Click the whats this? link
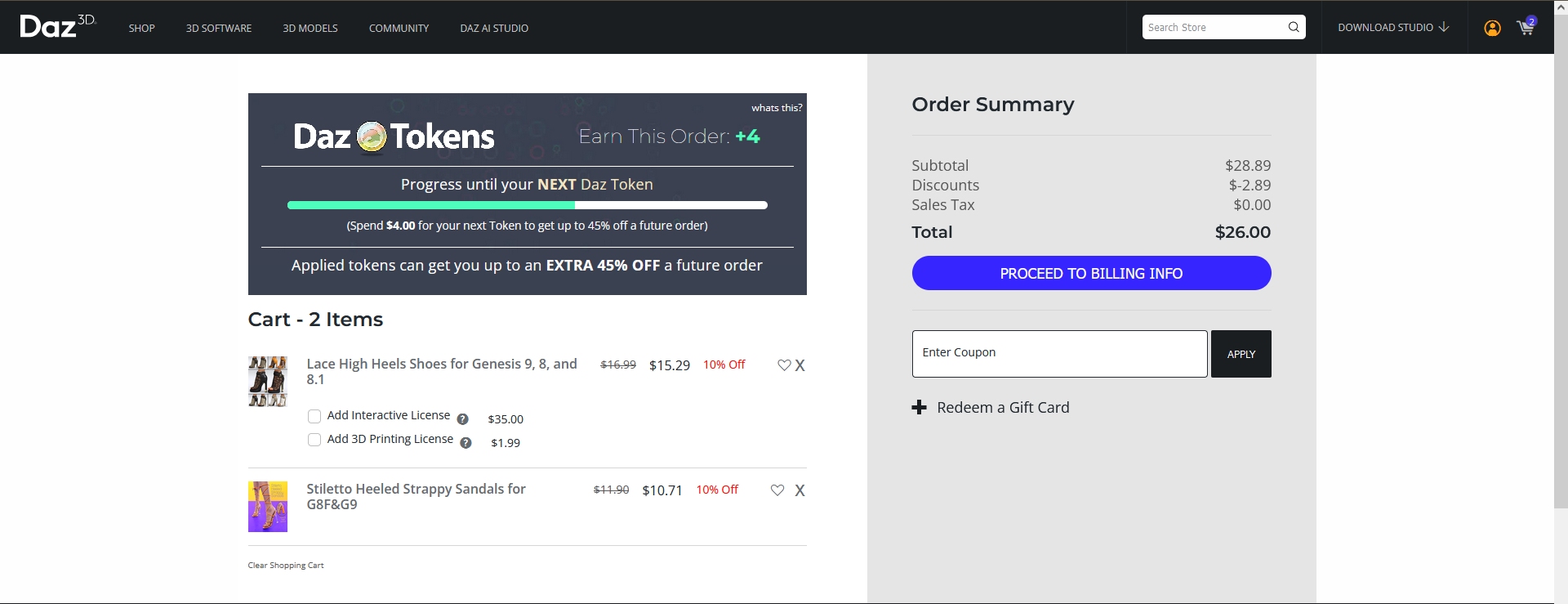 (x=777, y=108)
